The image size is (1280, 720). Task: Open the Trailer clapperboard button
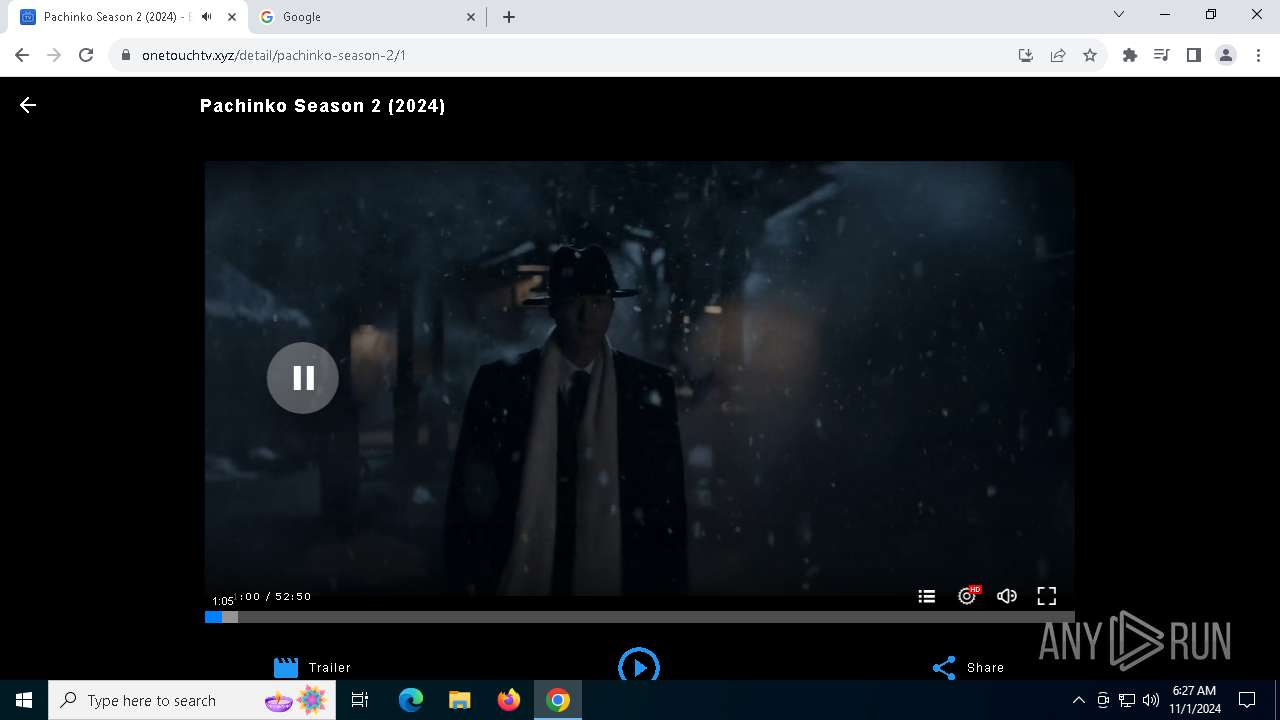pyautogui.click(x=312, y=667)
